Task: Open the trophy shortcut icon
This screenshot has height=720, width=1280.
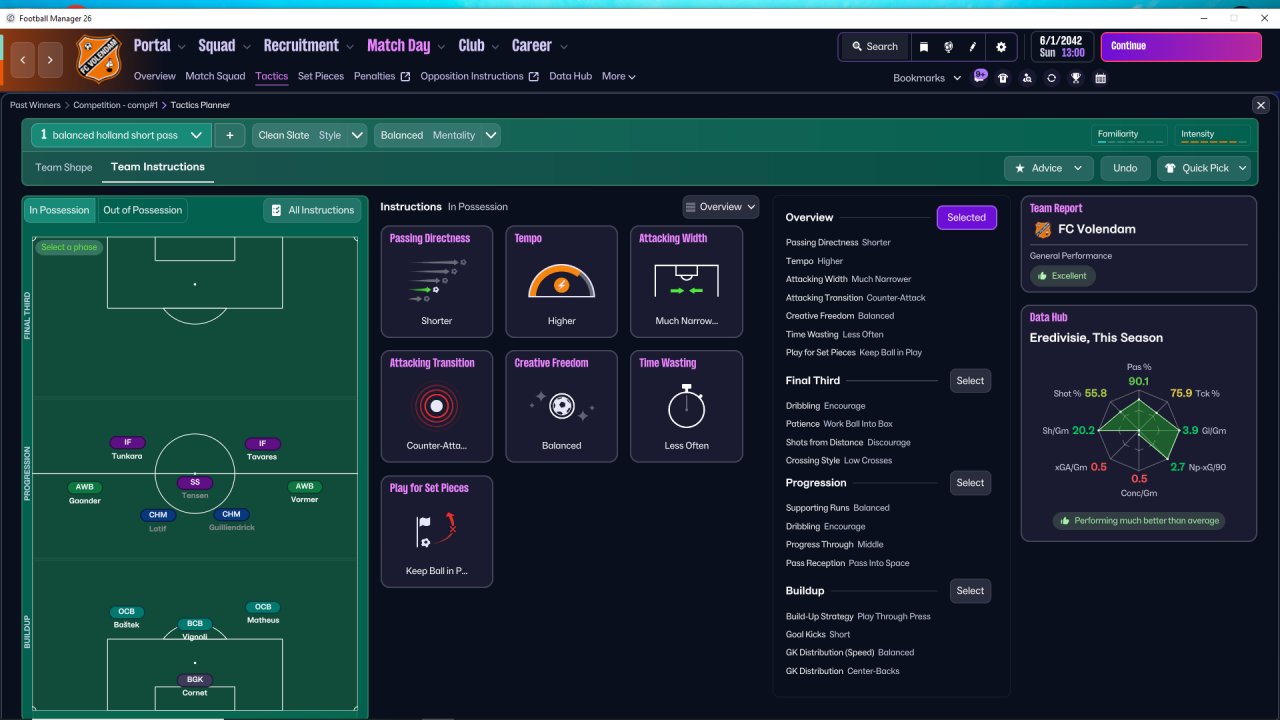Action: [1076, 78]
